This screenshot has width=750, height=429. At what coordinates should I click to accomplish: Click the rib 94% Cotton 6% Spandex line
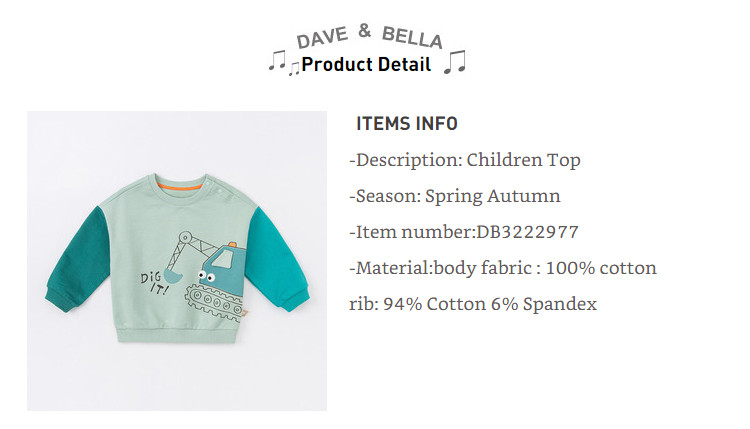pos(473,304)
